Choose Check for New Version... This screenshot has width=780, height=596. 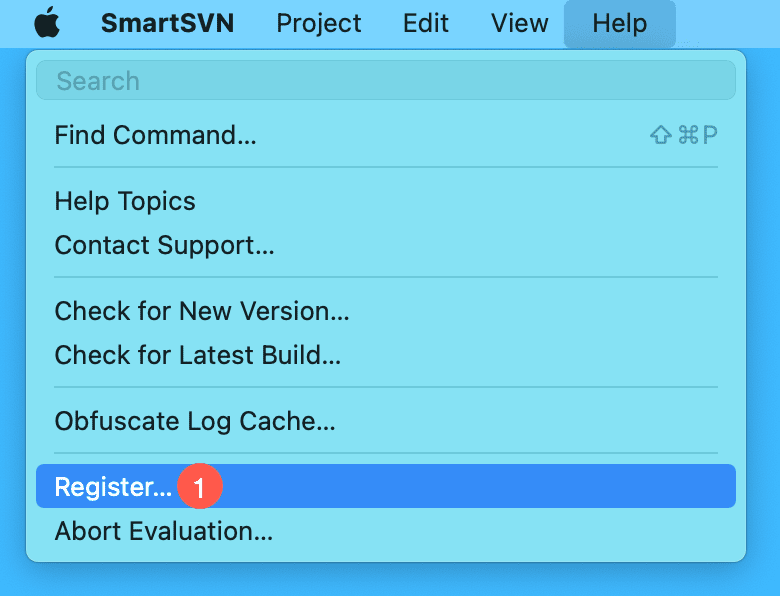click(x=202, y=311)
